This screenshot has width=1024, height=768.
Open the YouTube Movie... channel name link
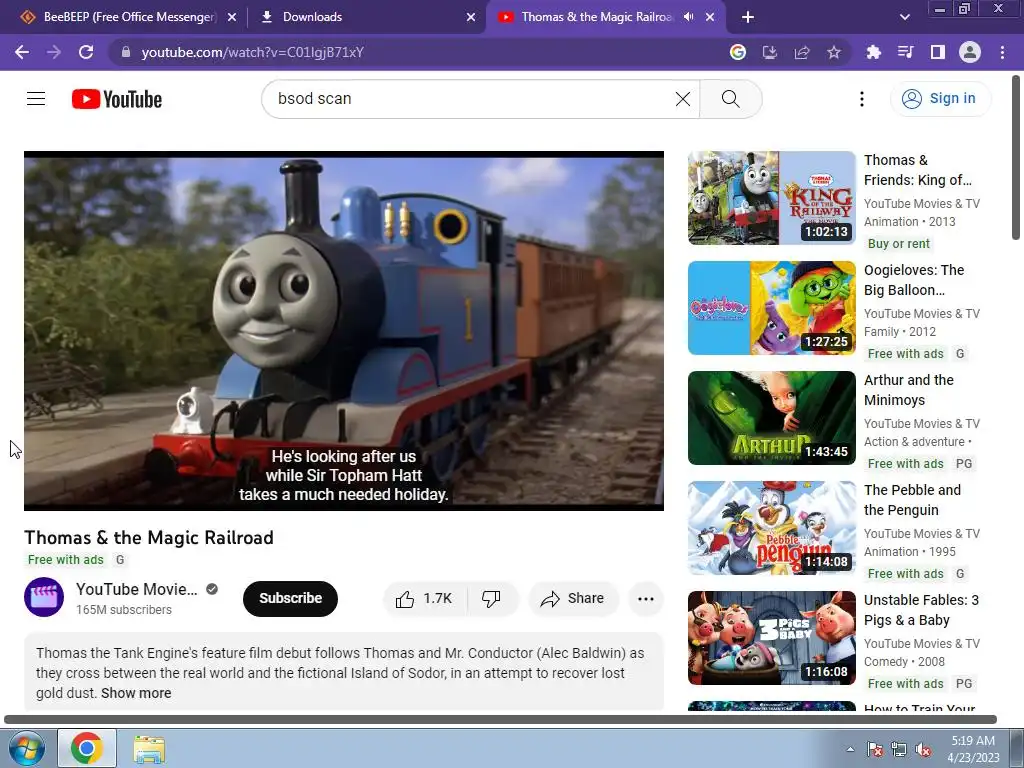pyautogui.click(x=136, y=589)
